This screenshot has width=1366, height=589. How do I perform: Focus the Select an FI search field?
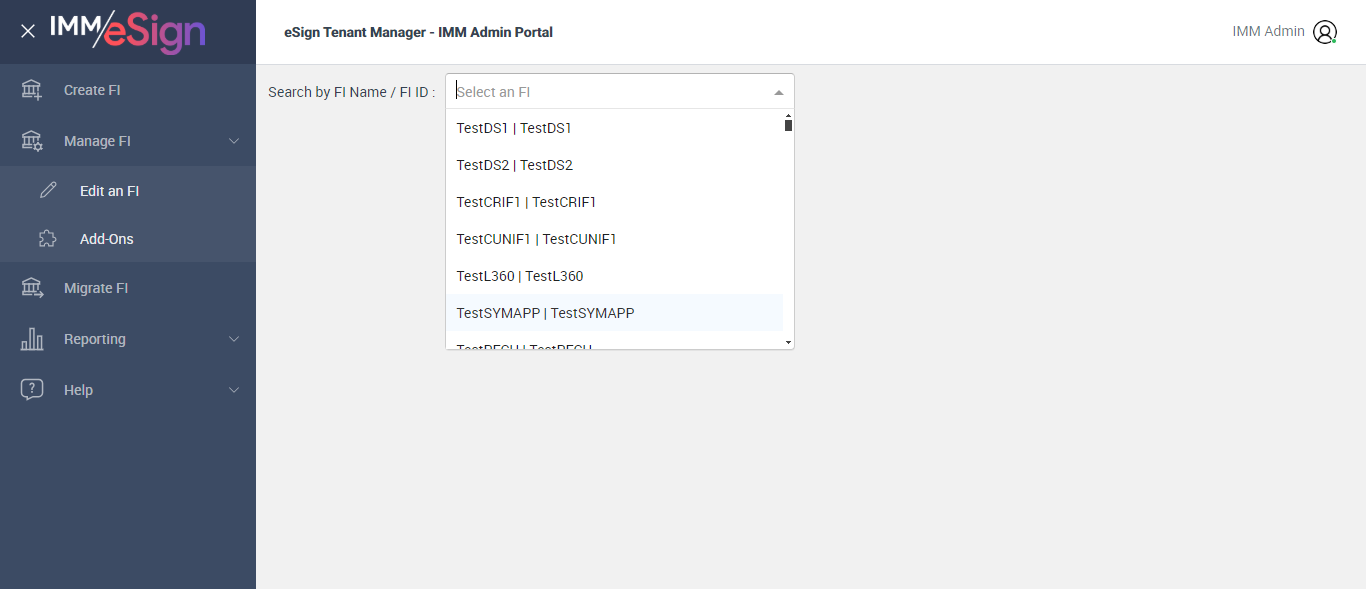pos(610,92)
